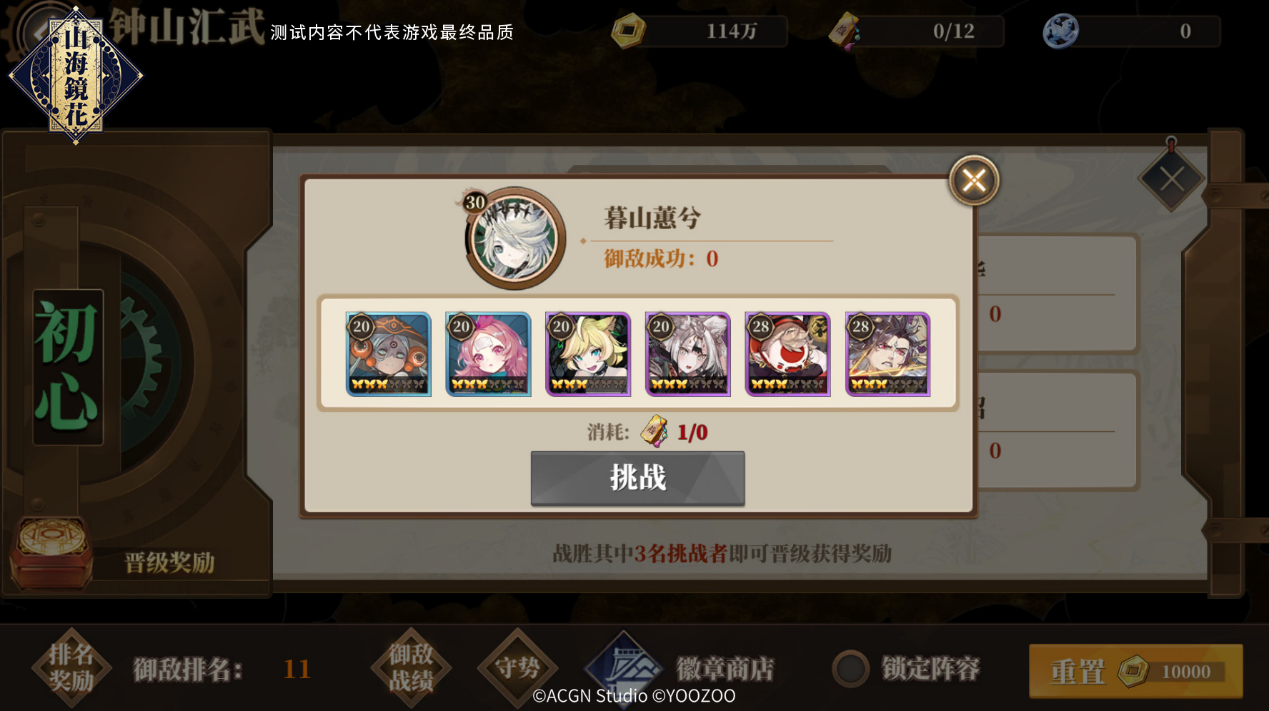Screen dimensions: 1269x711
Task: Select the silver-haired level 20 hero card
Action: click(x=688, y=354)
